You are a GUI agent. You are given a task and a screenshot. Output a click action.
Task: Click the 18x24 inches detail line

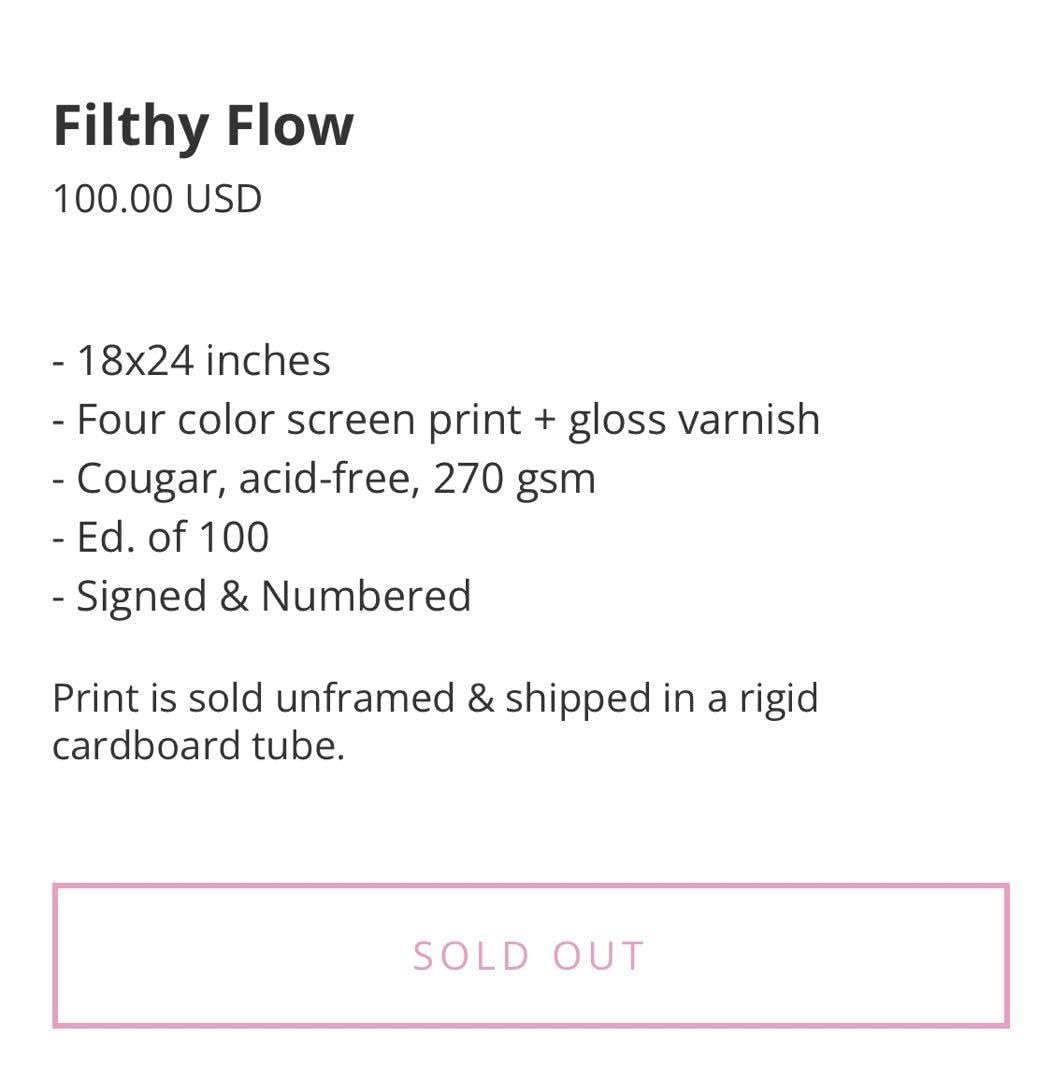pos(192,359)
